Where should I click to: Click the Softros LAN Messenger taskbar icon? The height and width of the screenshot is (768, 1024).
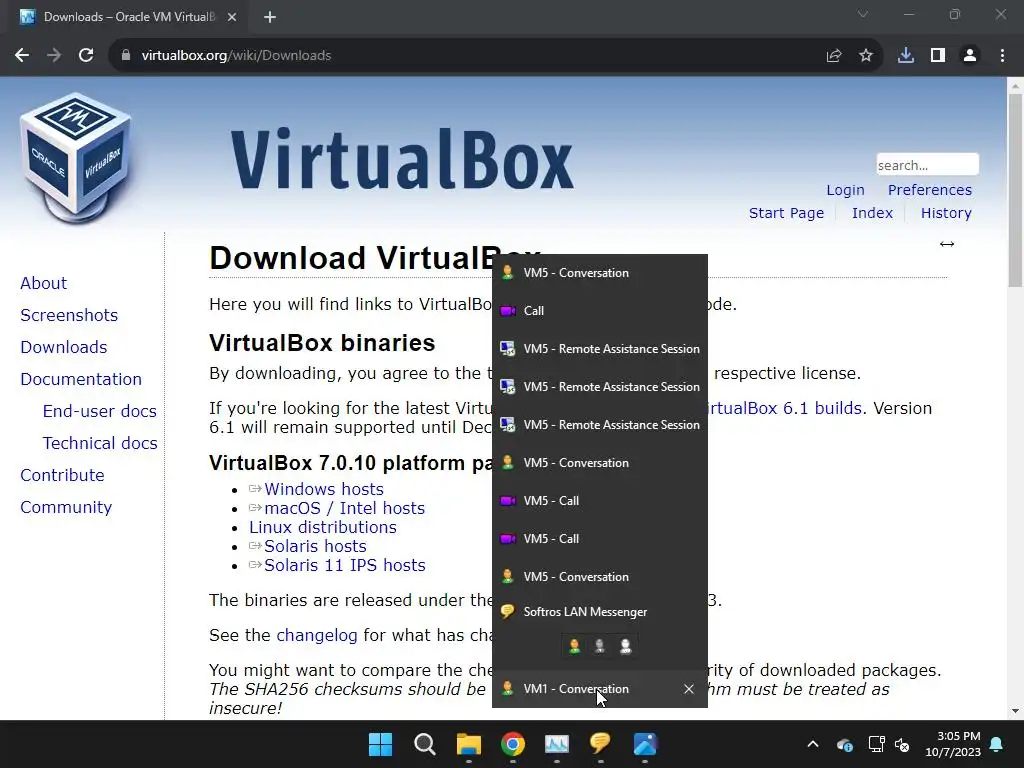(x=600, y=744)
